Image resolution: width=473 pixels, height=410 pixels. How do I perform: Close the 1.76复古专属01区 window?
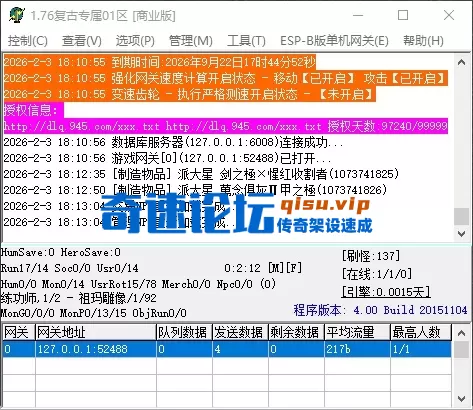tap(449, 15)
